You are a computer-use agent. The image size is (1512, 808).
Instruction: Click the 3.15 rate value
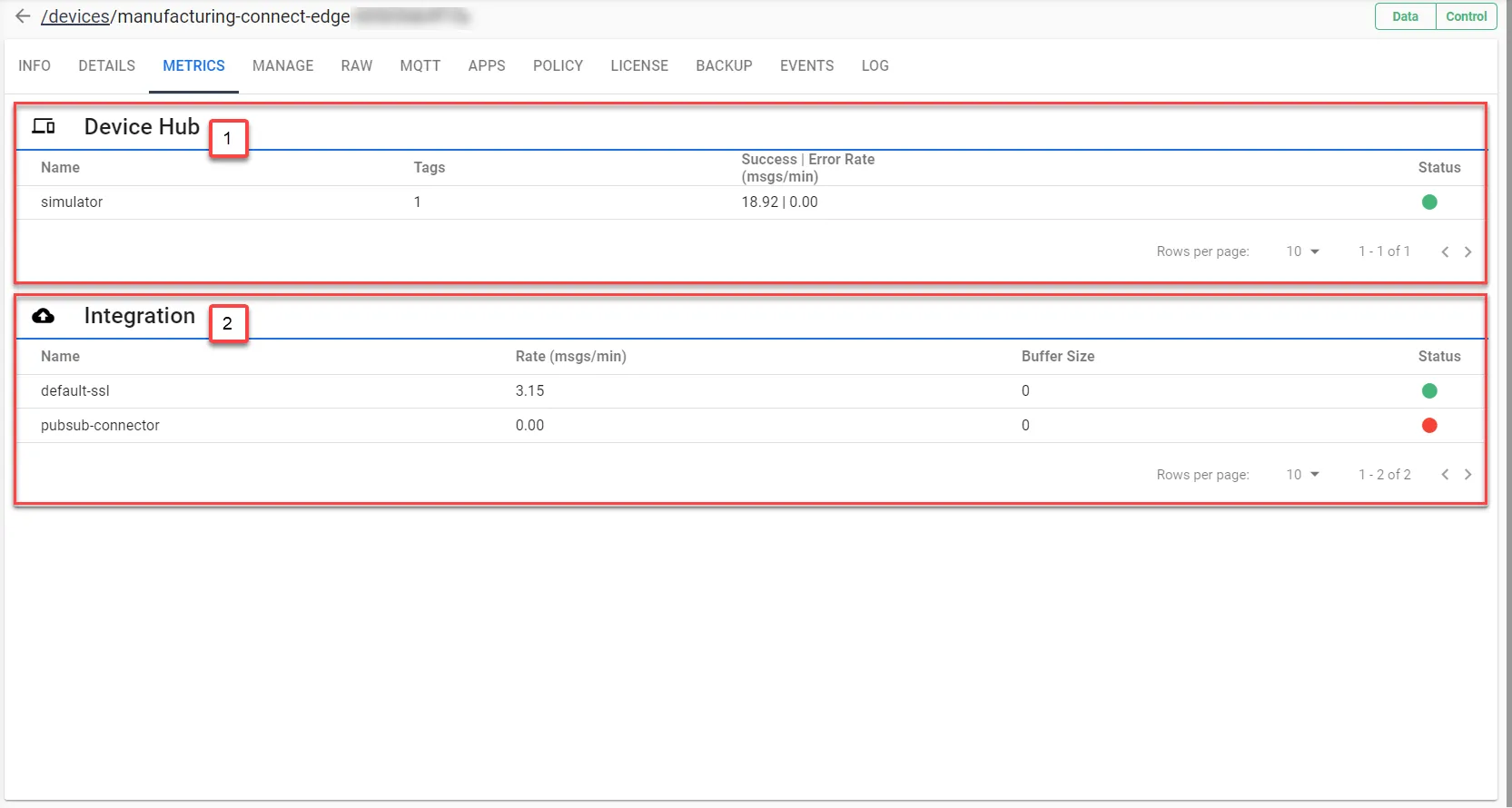click(x=530, y=390)
